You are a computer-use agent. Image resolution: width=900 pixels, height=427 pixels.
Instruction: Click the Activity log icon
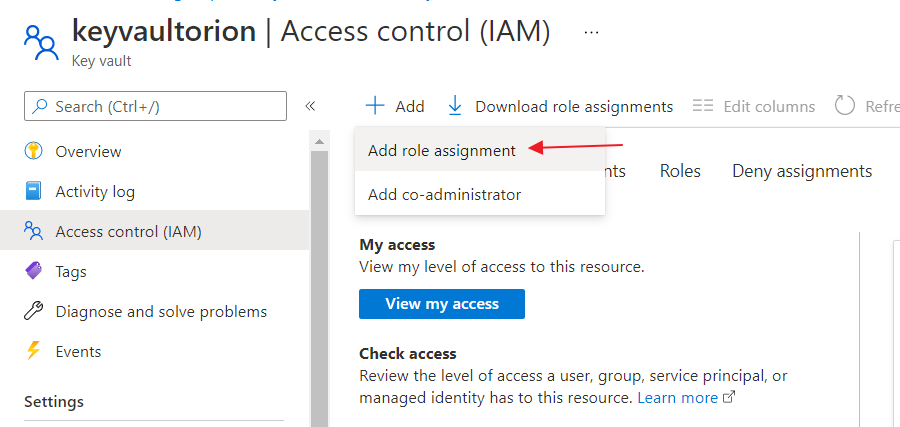click(34, 191)
